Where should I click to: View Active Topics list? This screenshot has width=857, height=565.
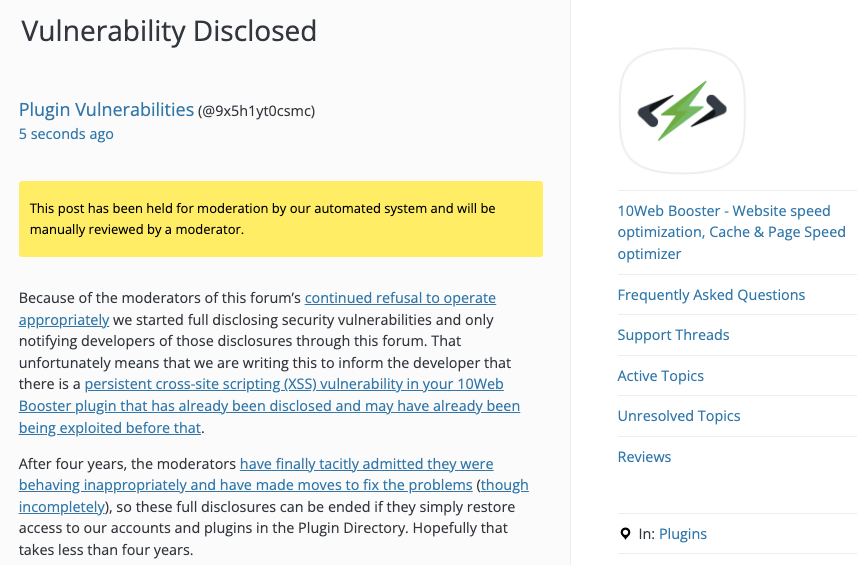coord(660,376)
